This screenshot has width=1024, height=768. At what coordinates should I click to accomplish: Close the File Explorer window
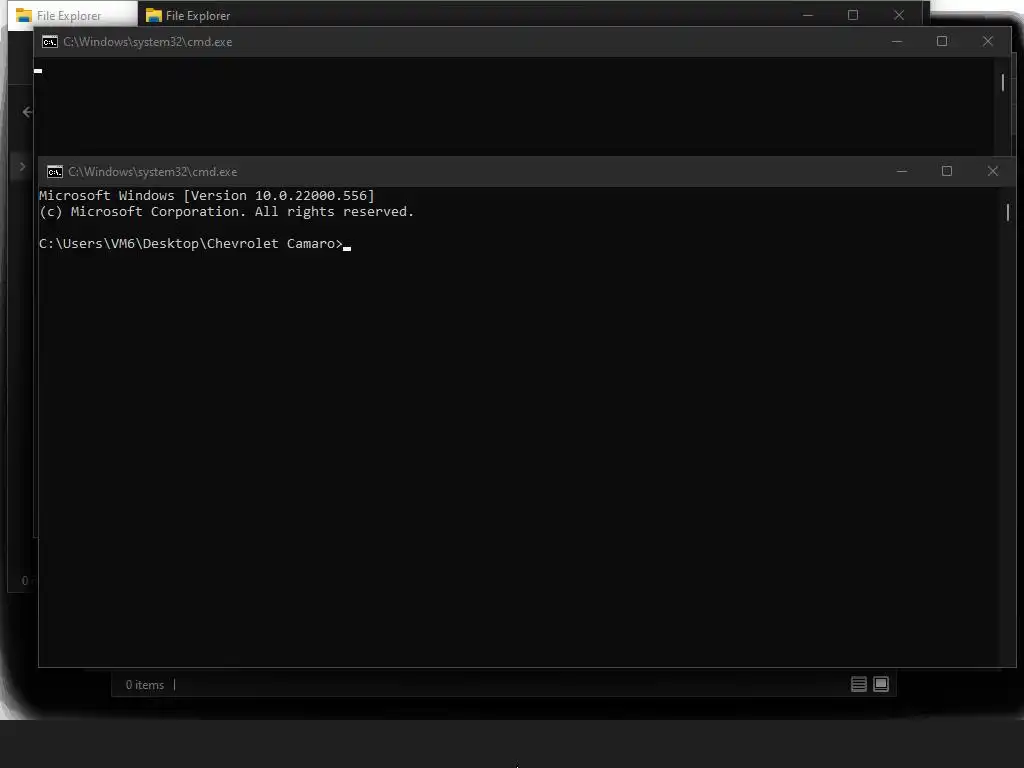899,15
